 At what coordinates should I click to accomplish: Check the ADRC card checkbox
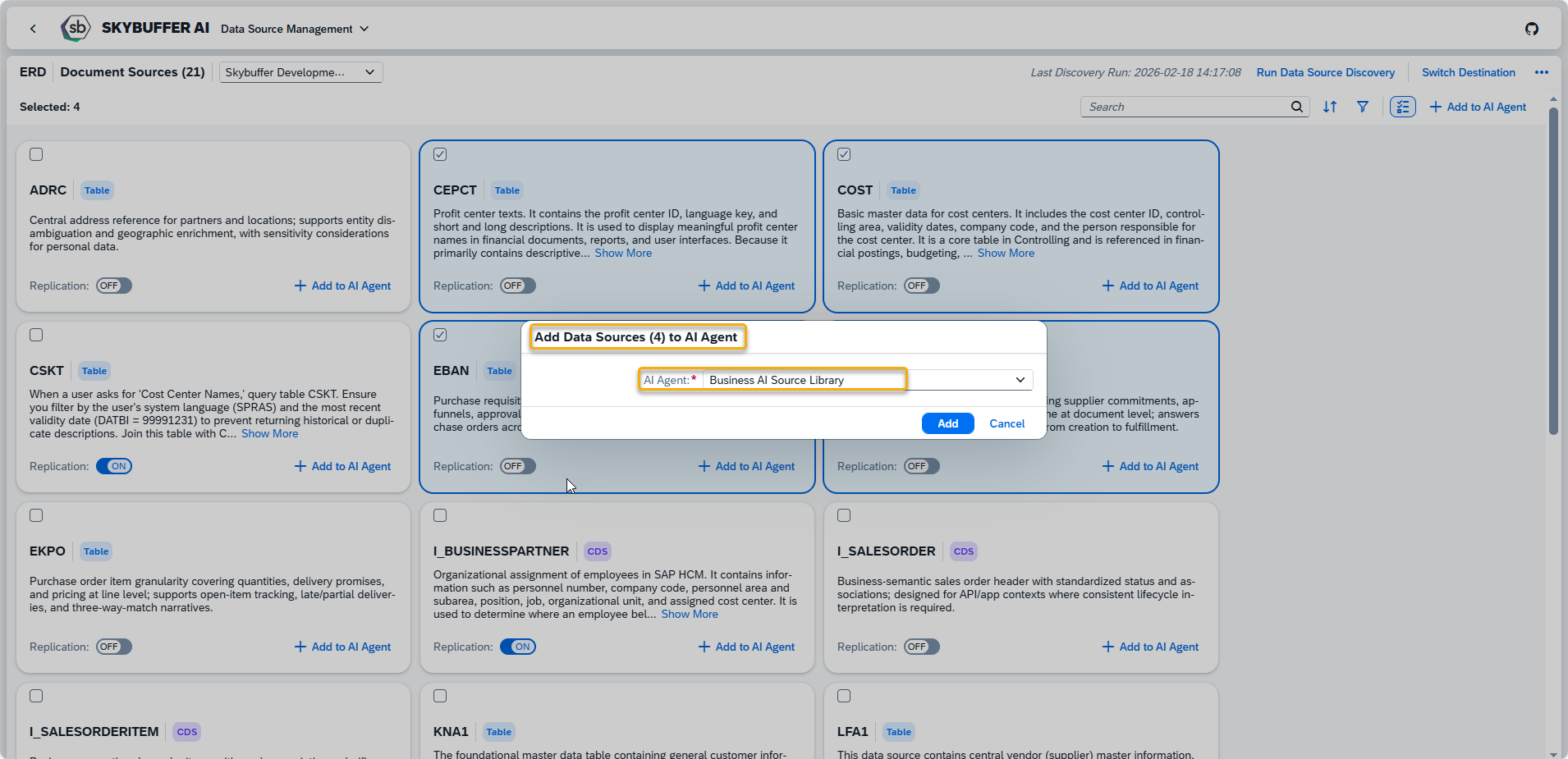pyautogui.click(x=36, y=154)
